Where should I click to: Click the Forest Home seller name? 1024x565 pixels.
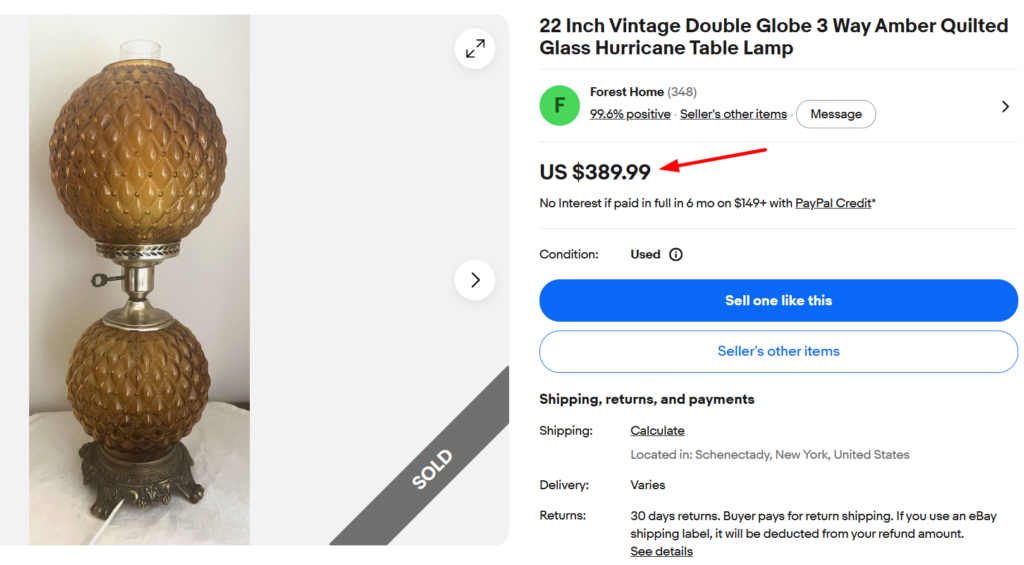point(627,92)
